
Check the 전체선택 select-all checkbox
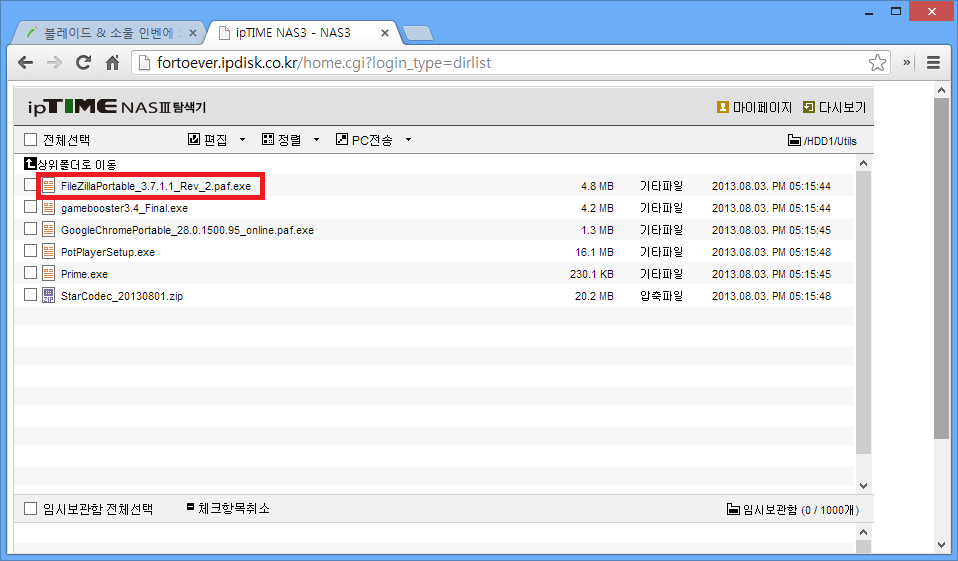30,141
